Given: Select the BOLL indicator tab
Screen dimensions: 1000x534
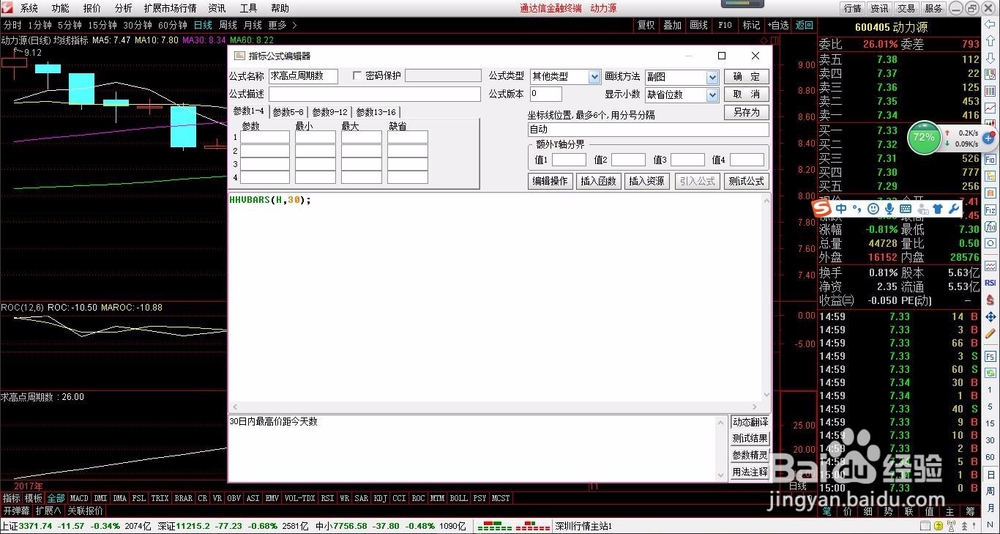Looking at the screenshot, I should (459, 498).
